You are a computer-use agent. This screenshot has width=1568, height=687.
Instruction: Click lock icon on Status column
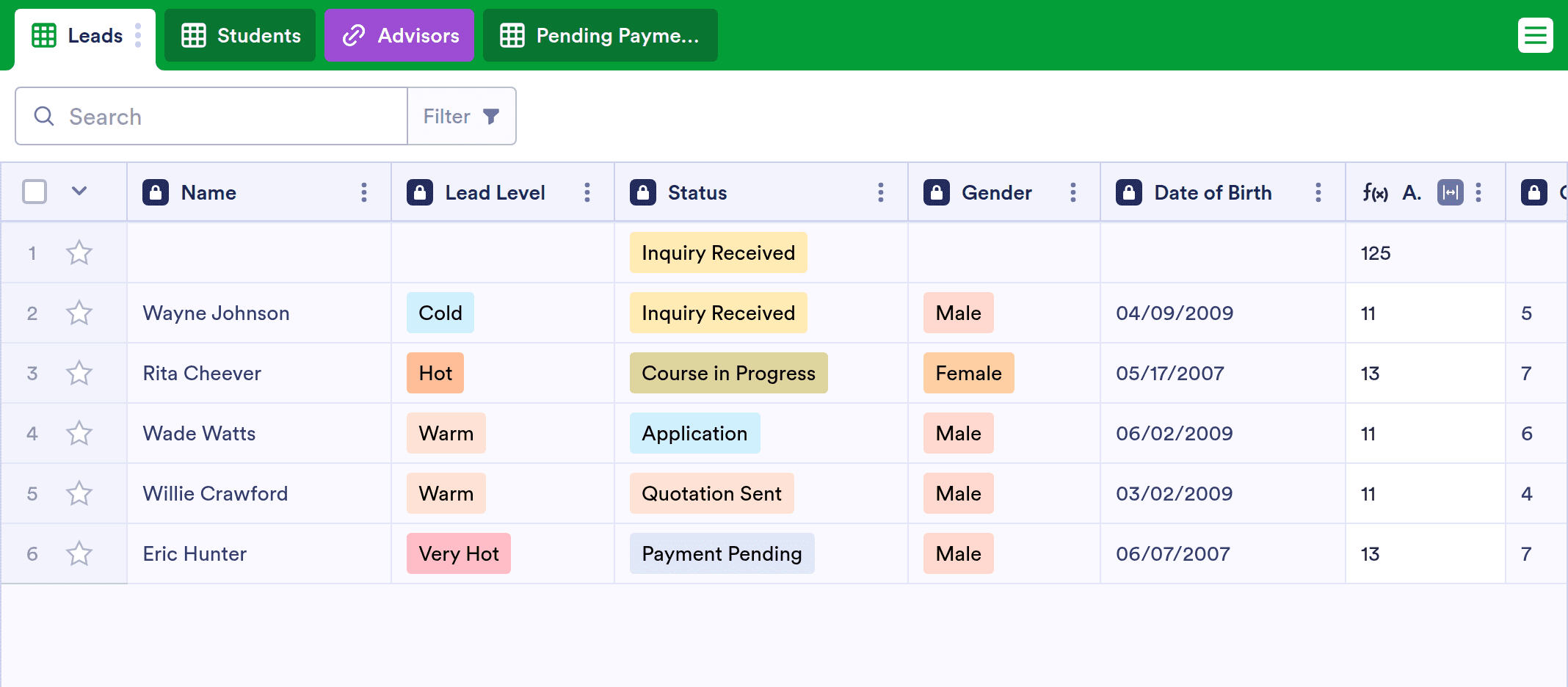click(643, 192)
